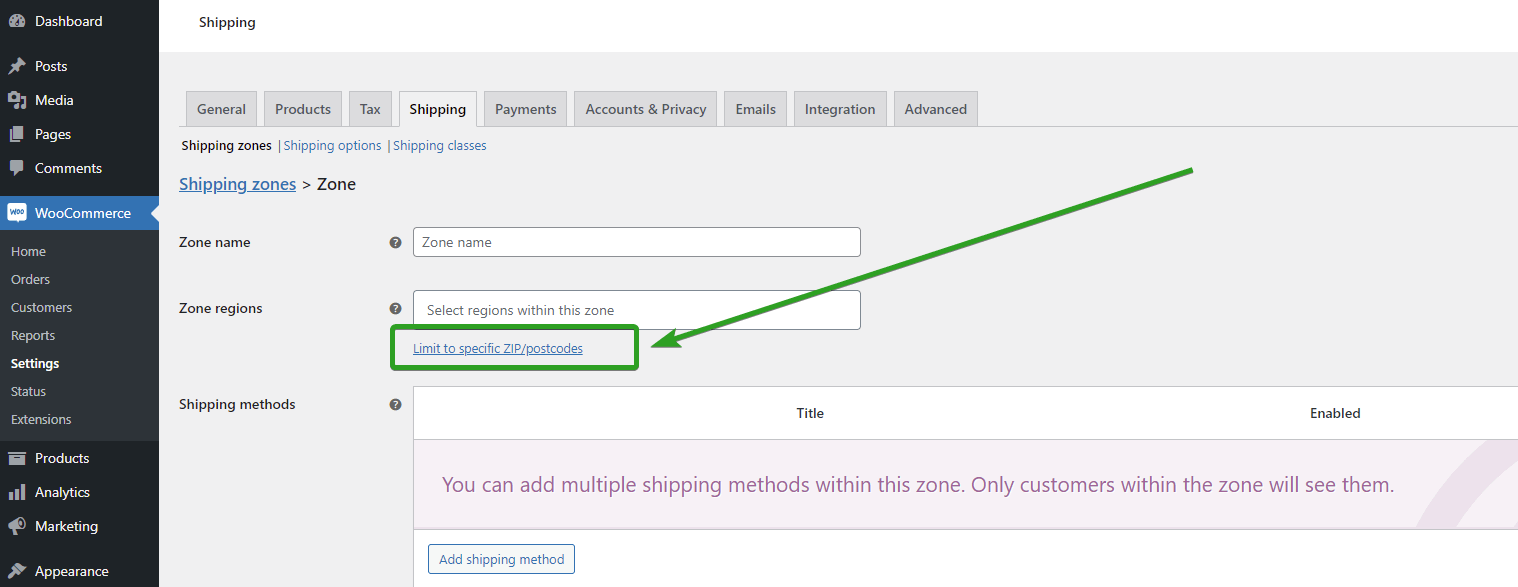Open the Accounts & Privacy tab

[645, 109]
